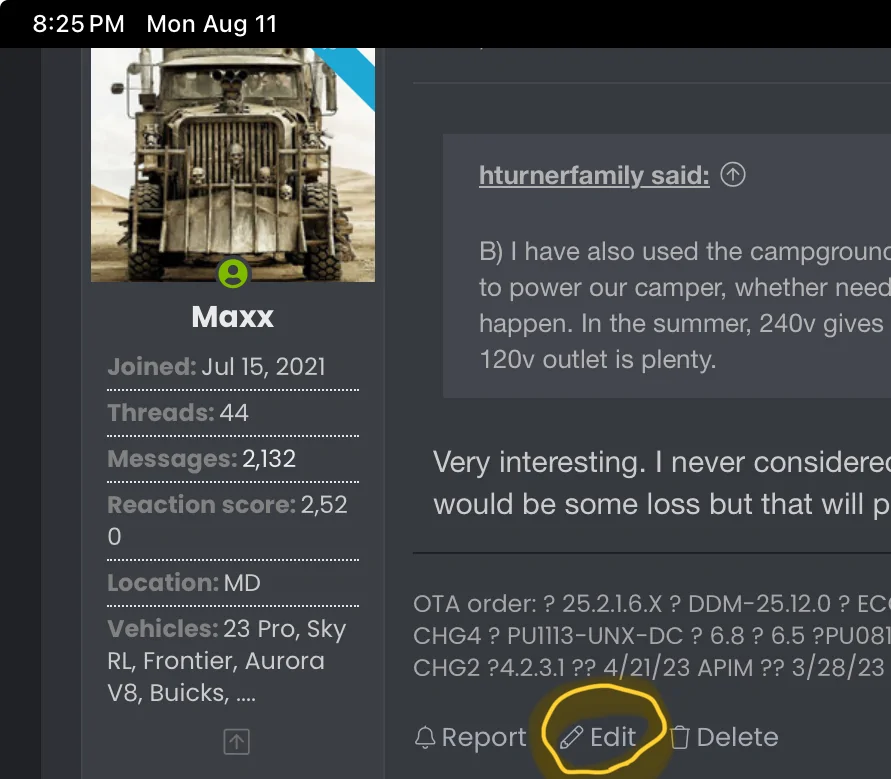Expand the quoted campground post block
This screenshot has height=779, width=891.
pos(667,266)
